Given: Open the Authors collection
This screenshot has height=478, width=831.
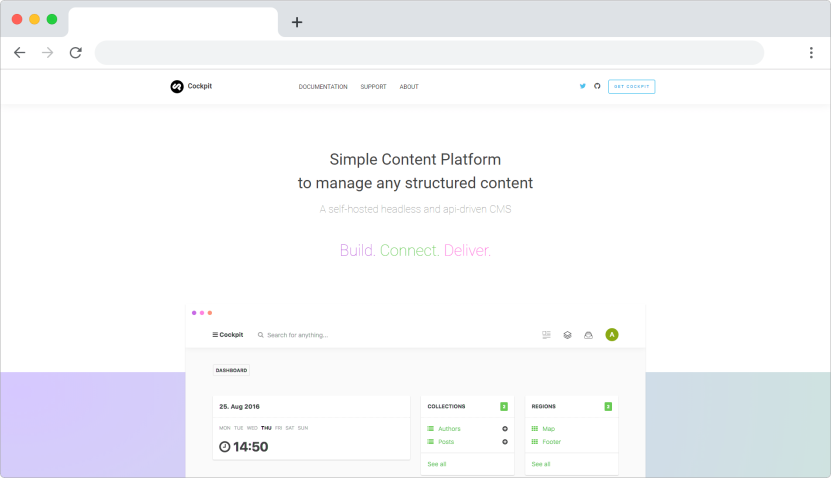Looking at the screenshot, I should (x=449, y=429).
